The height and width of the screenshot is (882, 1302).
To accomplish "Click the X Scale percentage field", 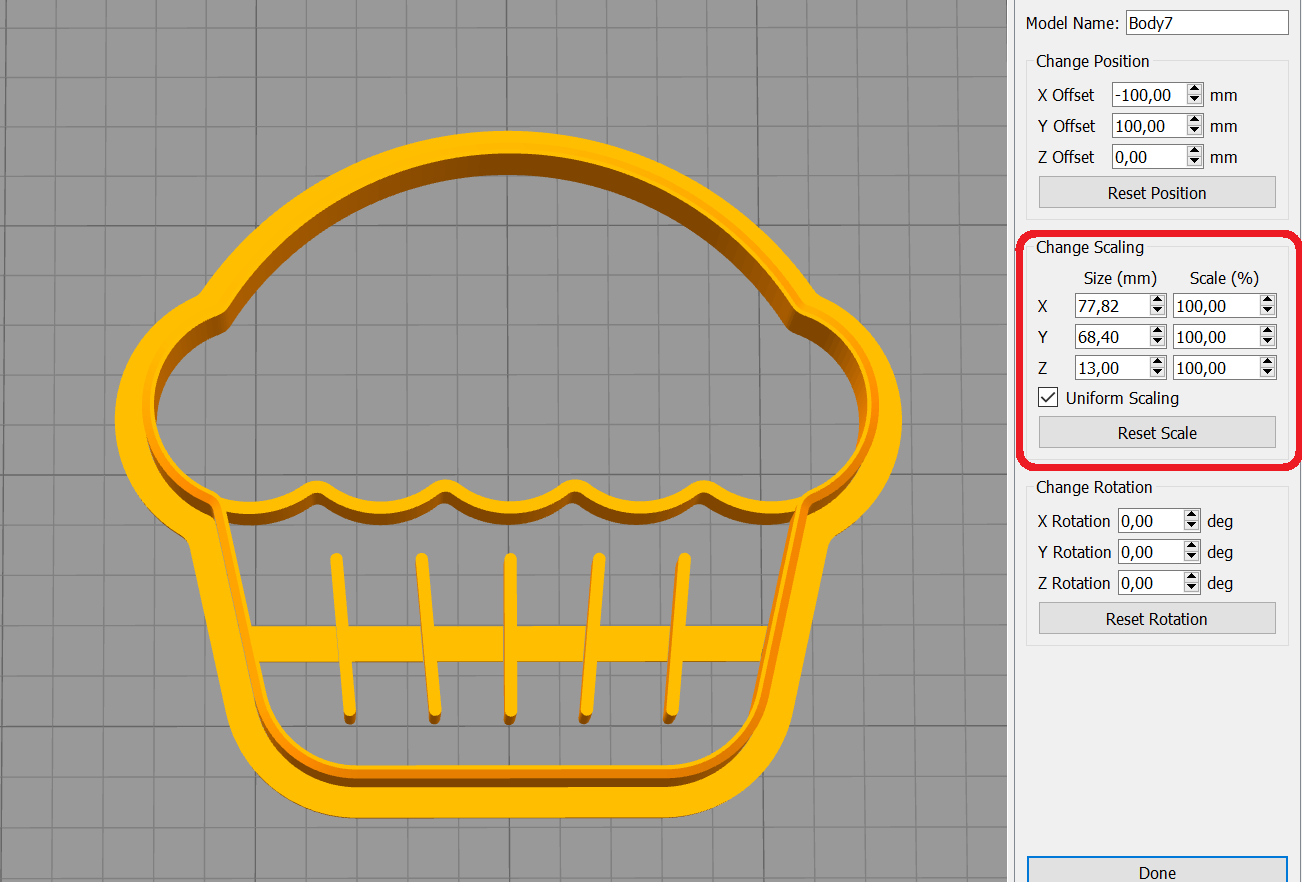I will [1216, 306].
